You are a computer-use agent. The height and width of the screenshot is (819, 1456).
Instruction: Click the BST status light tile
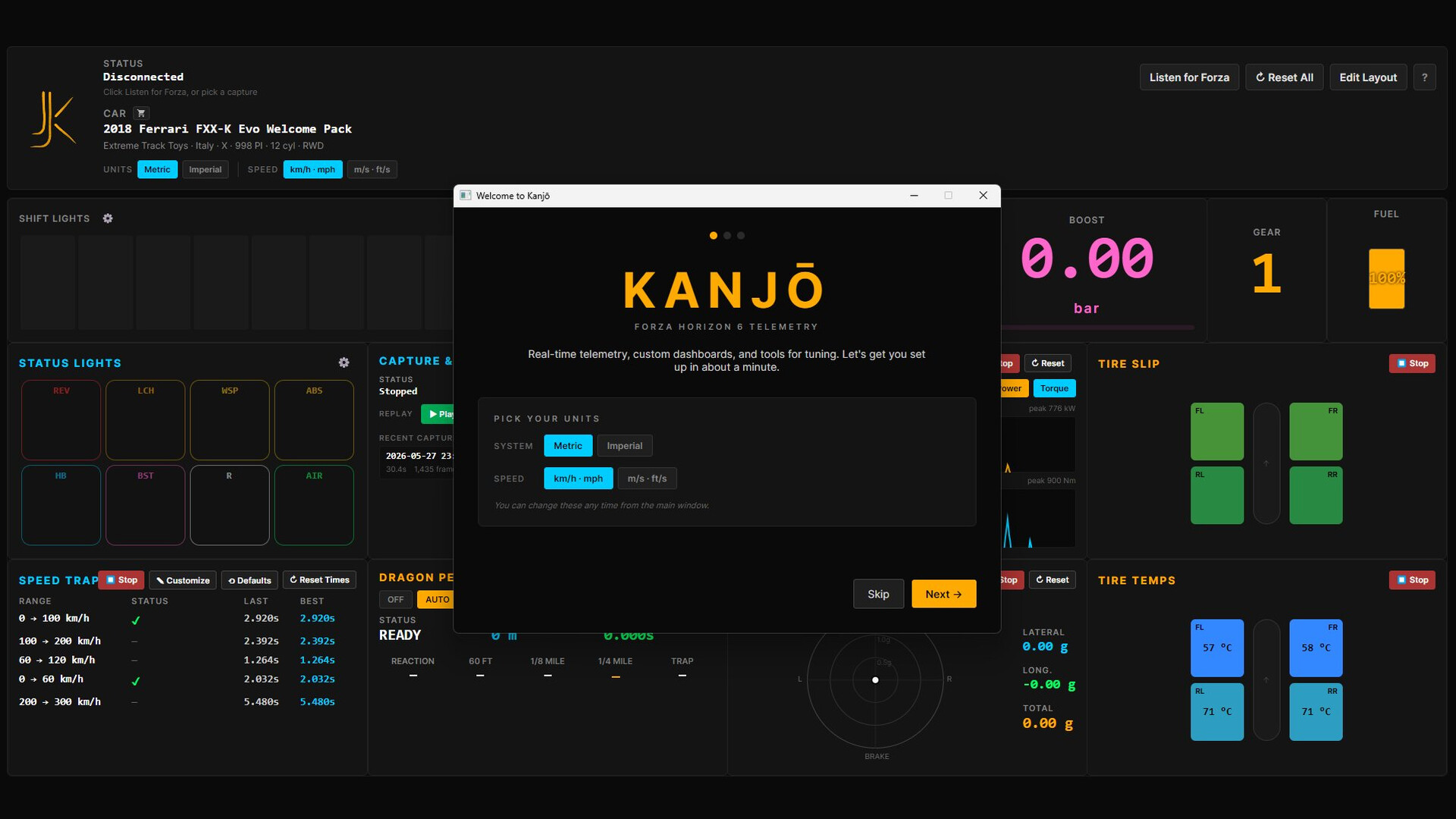[146, 505]
